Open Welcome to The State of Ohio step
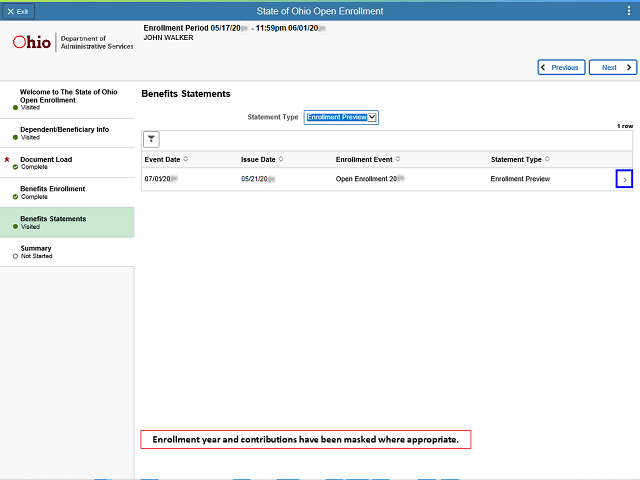 (67, 100)
